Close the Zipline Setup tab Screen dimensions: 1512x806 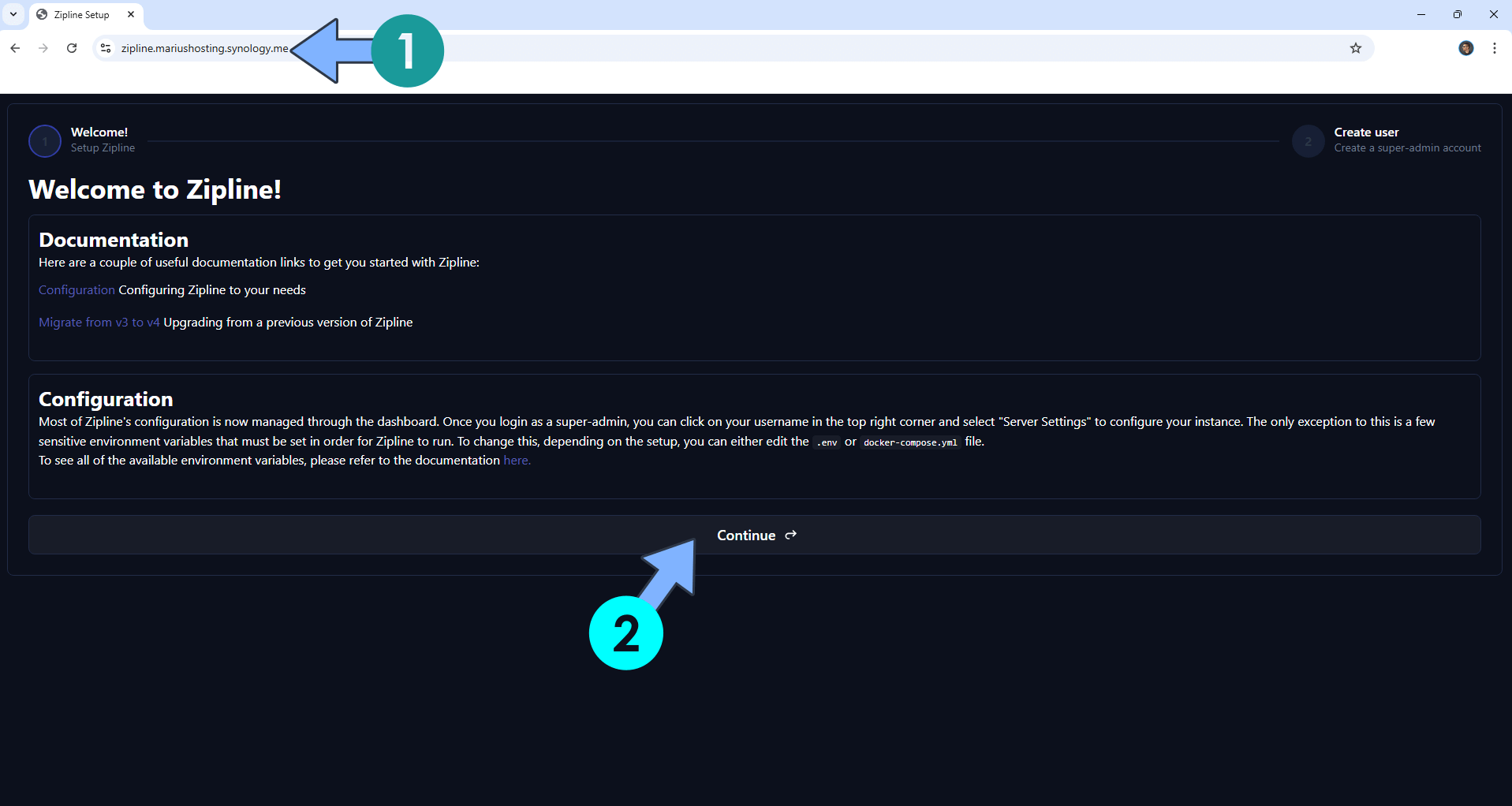(131, 14)
